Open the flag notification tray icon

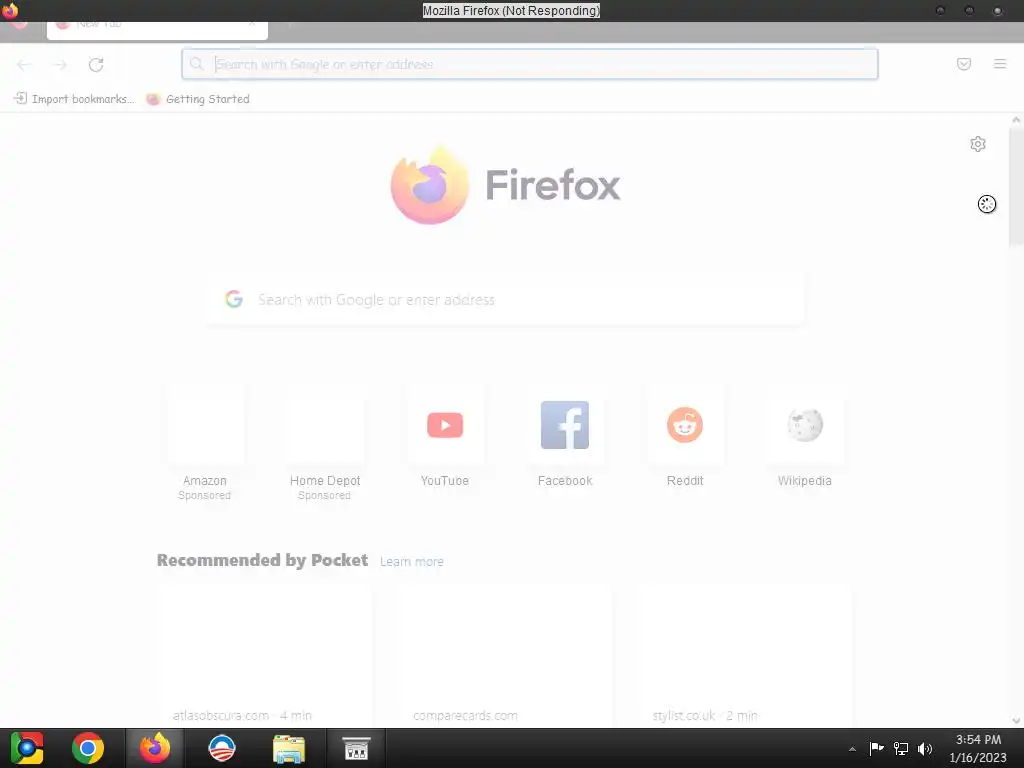(x=876, y=748)
